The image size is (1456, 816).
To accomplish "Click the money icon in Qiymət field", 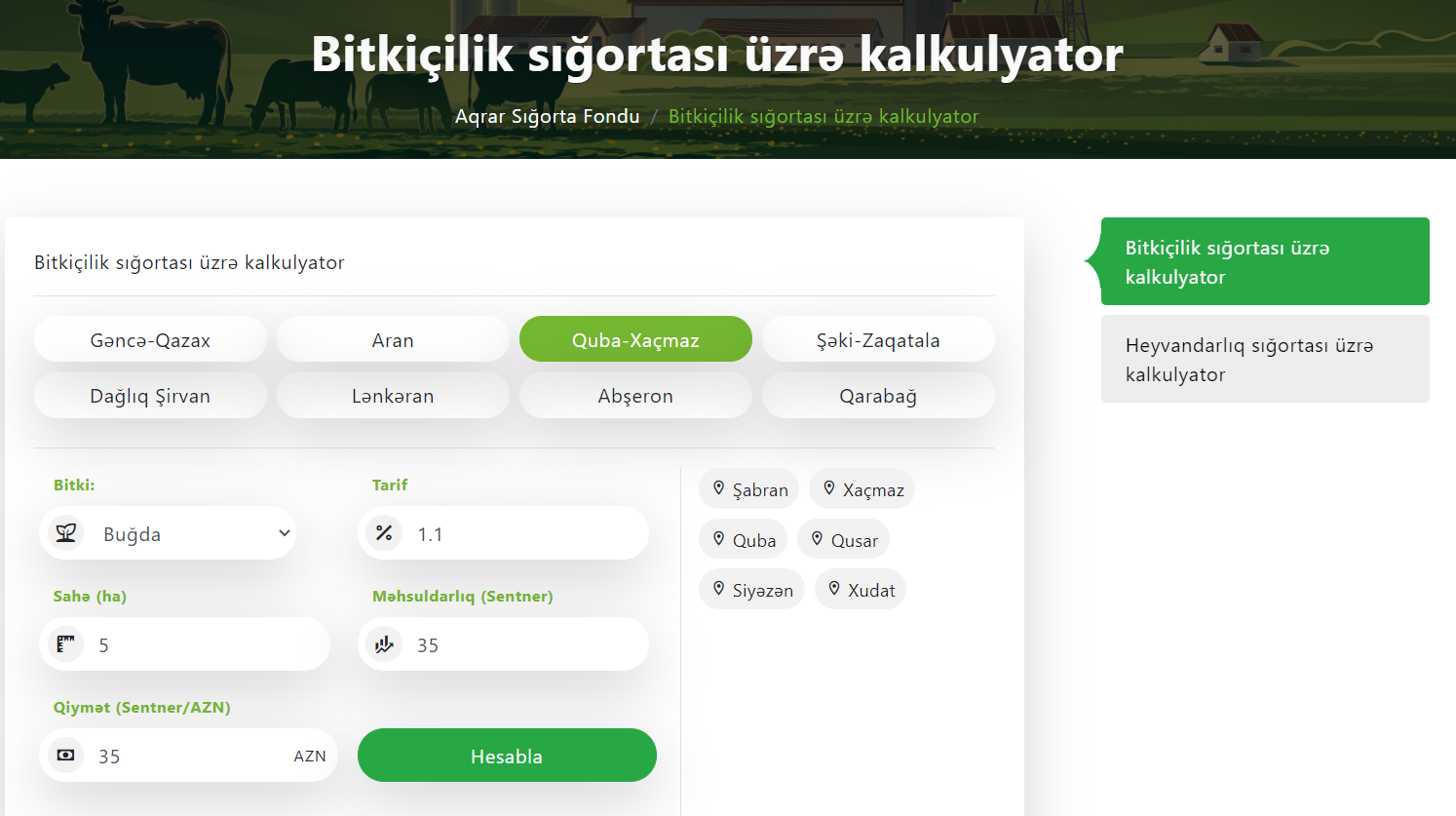I will click(65, 756).
